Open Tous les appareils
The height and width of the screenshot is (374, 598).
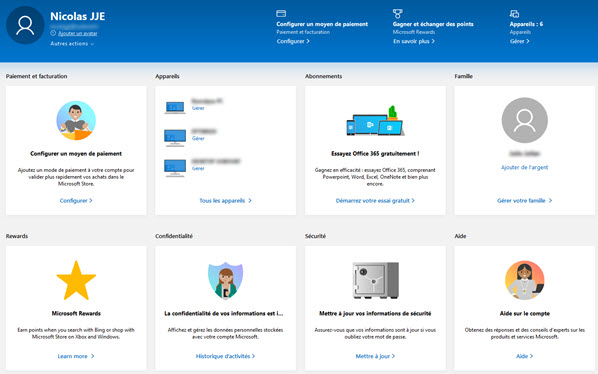tap(225, 201)
